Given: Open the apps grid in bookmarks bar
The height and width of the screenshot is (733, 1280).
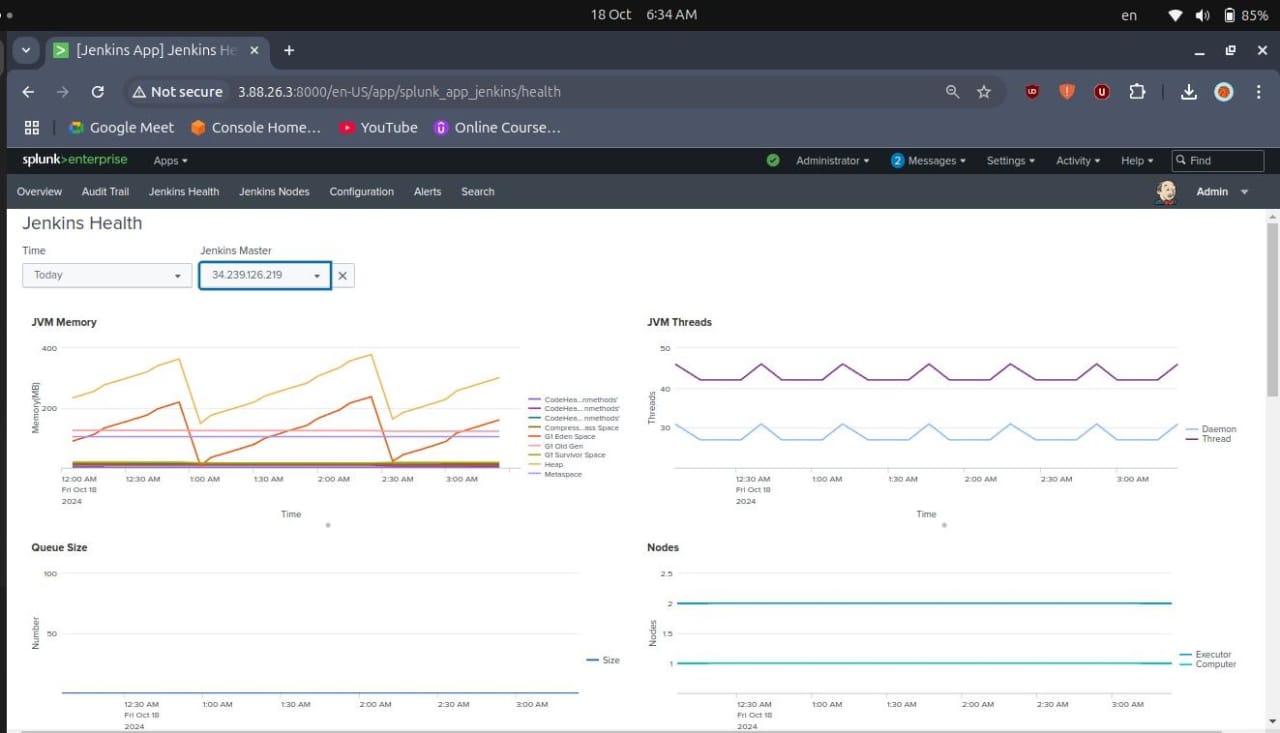Looking at the screenshot, I should (x=32, y=128).
